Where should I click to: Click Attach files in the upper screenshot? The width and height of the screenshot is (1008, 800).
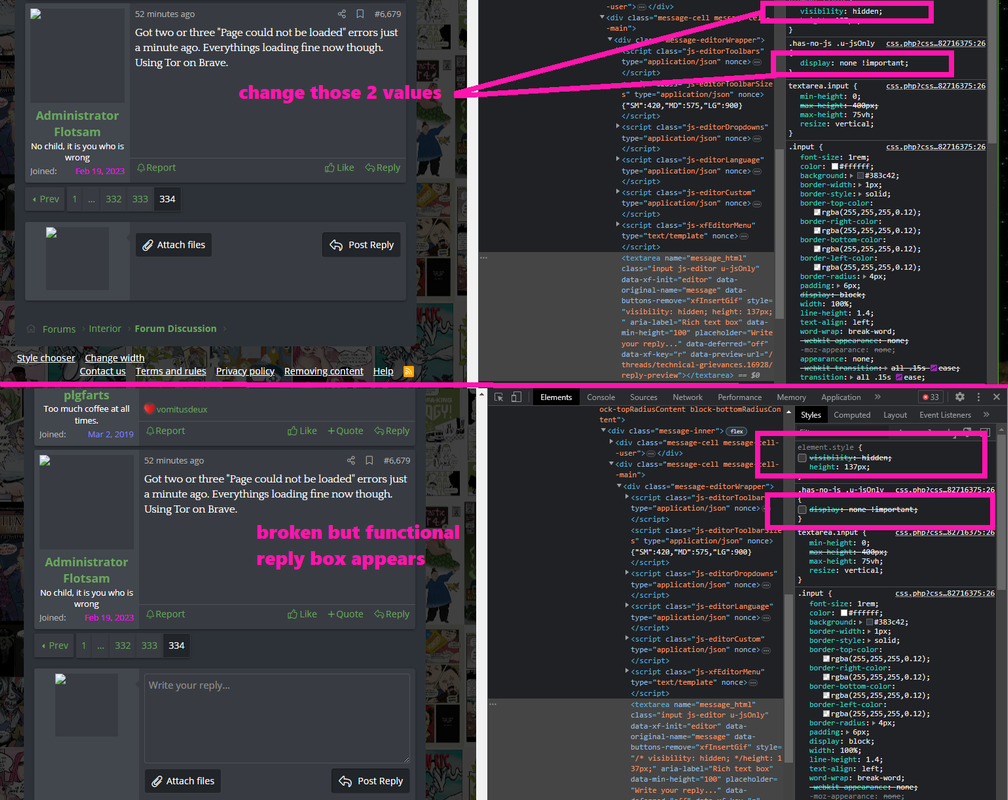pyautogui.click(x=174, y=245)
